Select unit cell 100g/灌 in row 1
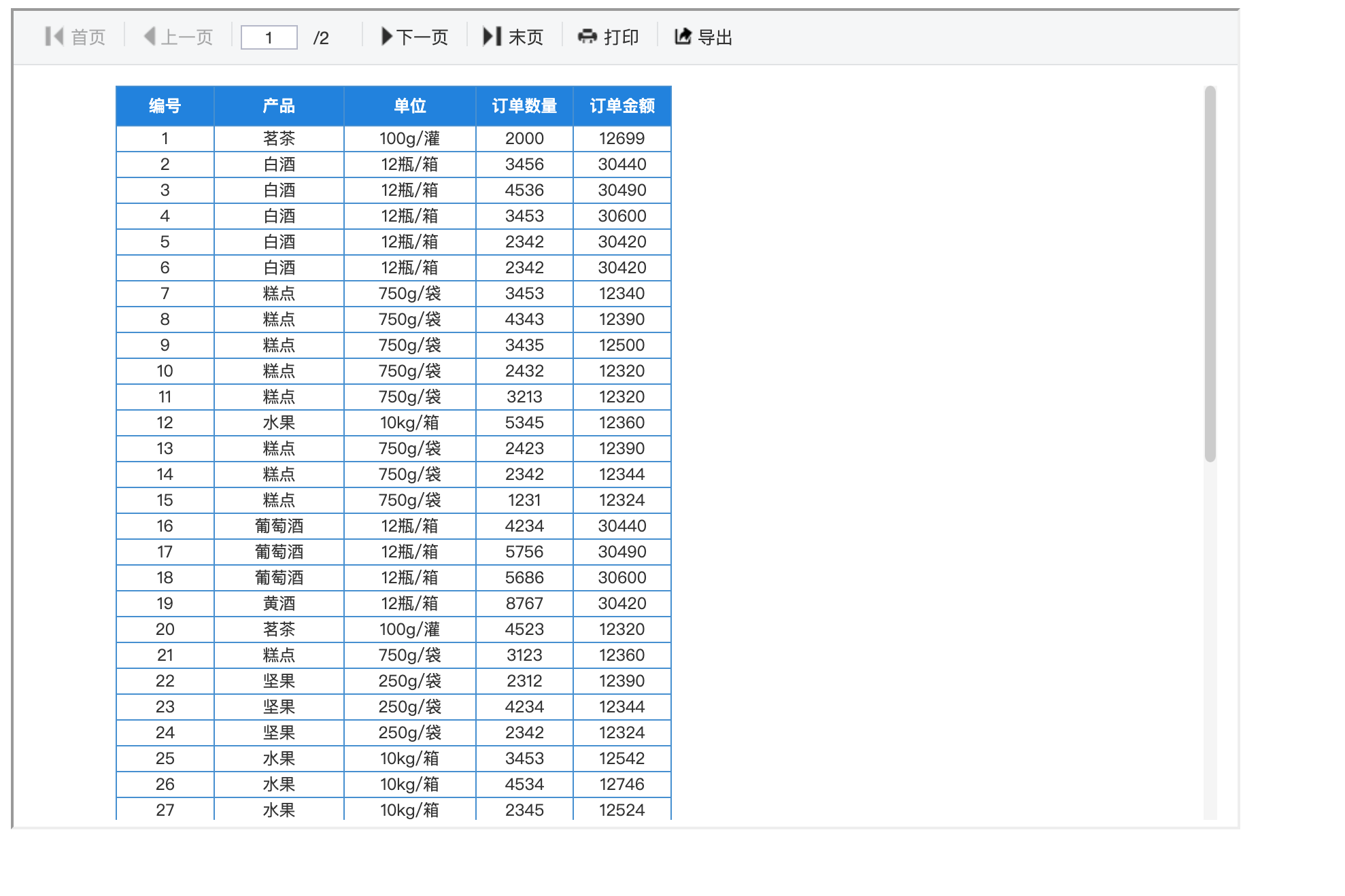This screenshot has width=1345, height=896. 410,139
